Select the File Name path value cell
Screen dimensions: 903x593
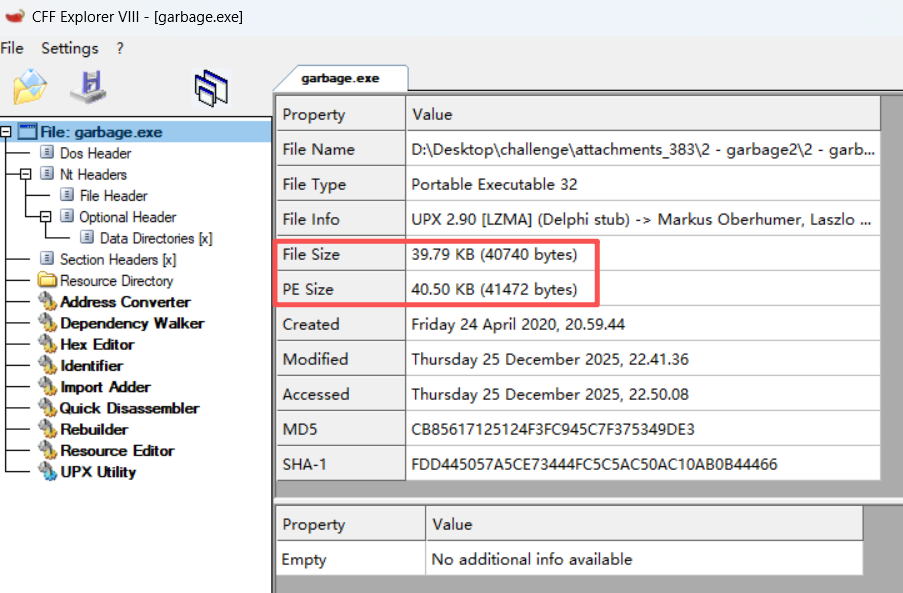pos(643,149)
